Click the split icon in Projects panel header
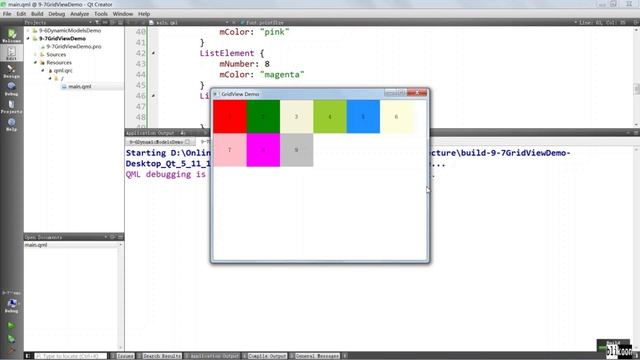Viewport: 640px width, 360px height. point(113,22)
